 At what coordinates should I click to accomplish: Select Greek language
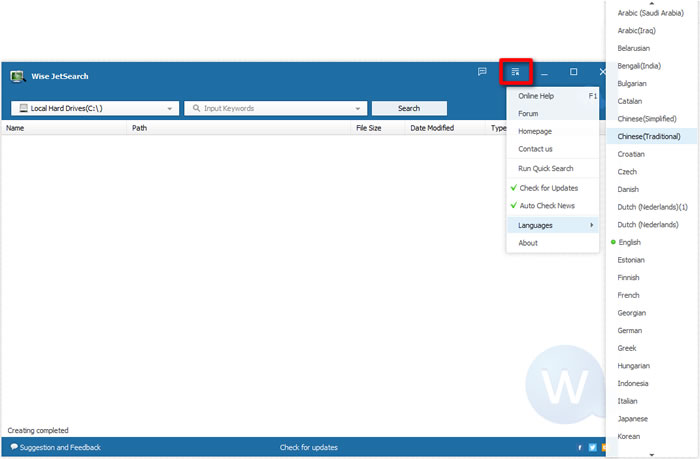[652, 348]
